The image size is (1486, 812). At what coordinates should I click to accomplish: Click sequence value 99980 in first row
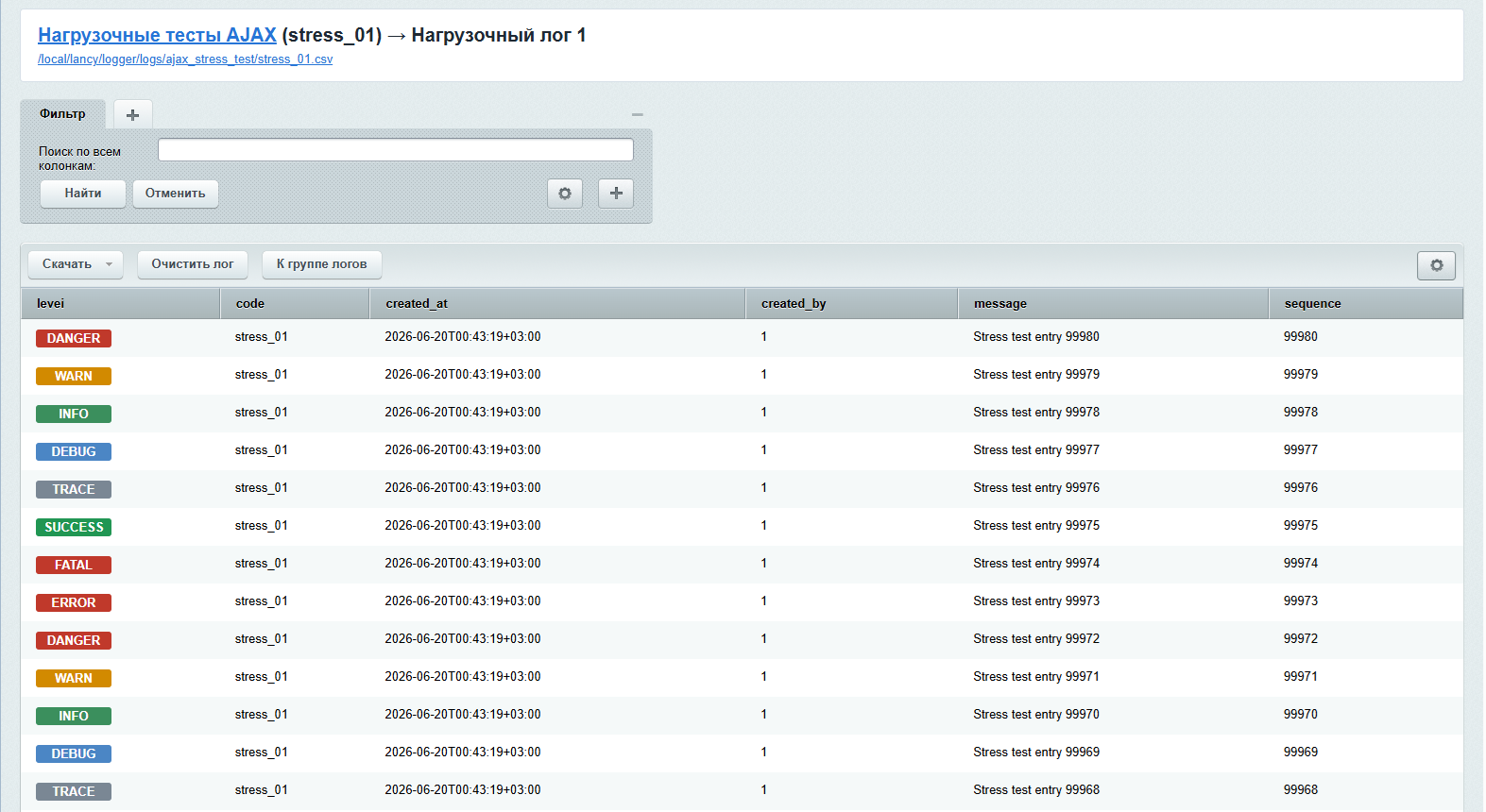point(1301,337)
